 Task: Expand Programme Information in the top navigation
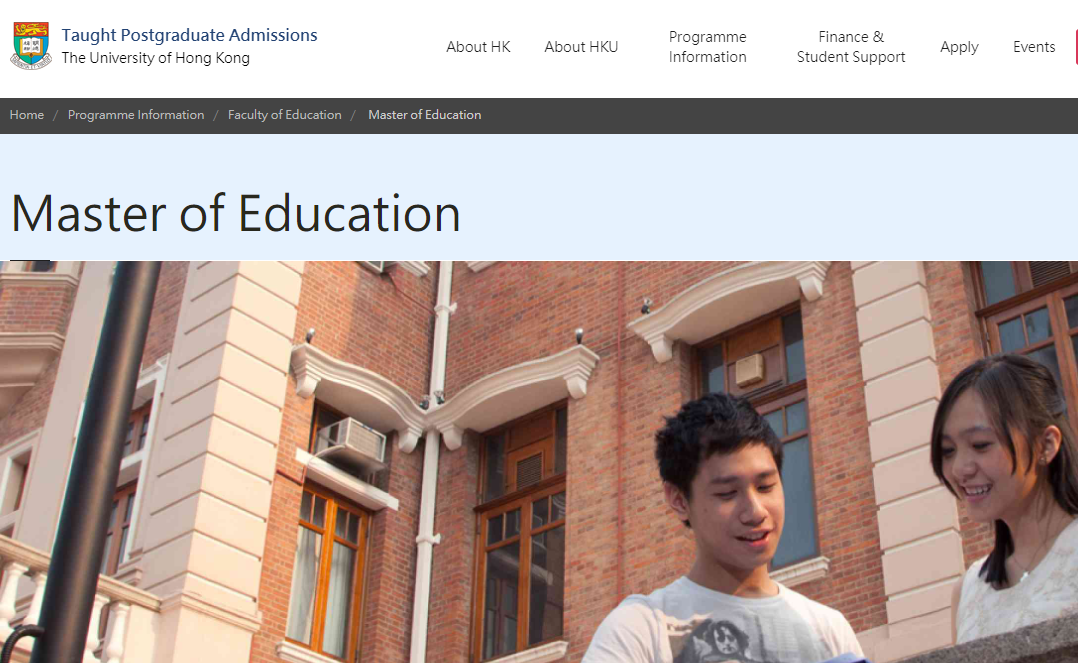pyautogui.click(x=707, y=47)
